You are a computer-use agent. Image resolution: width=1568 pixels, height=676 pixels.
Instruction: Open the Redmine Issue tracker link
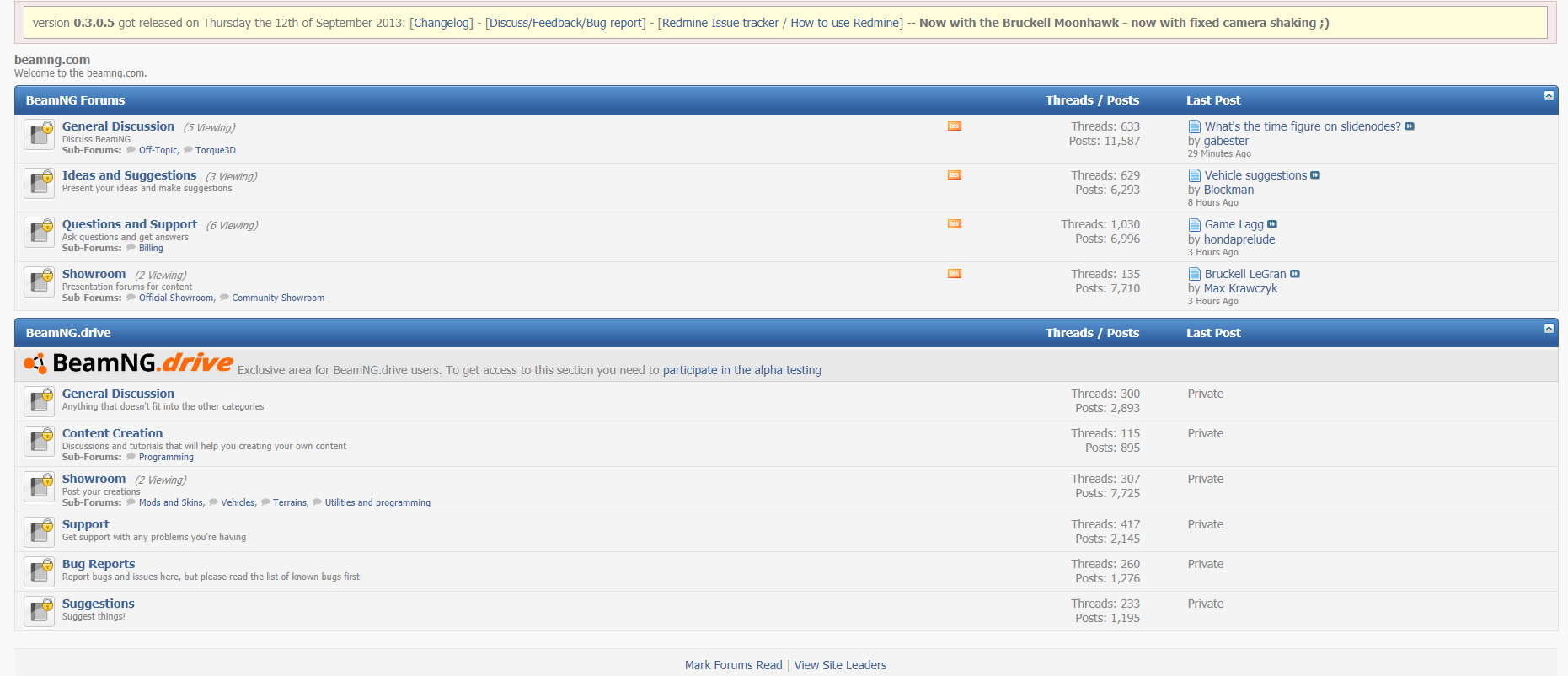pyautogui.click(x=720, y=23)
